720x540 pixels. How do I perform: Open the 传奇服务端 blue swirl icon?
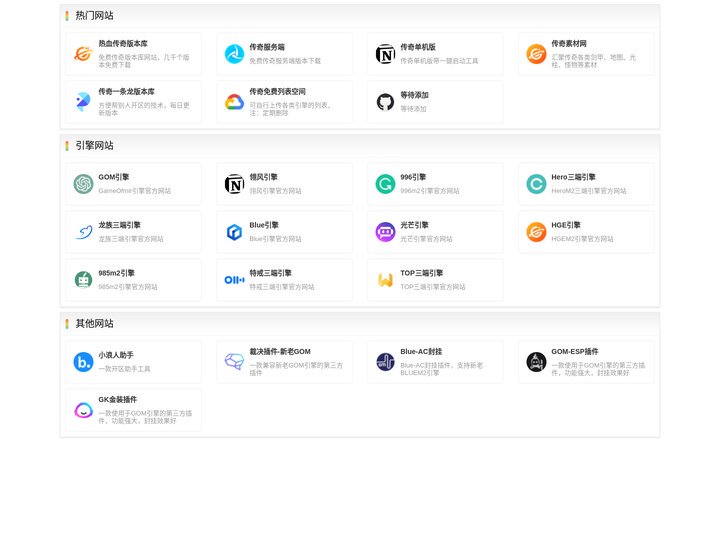tap(234, 54)
